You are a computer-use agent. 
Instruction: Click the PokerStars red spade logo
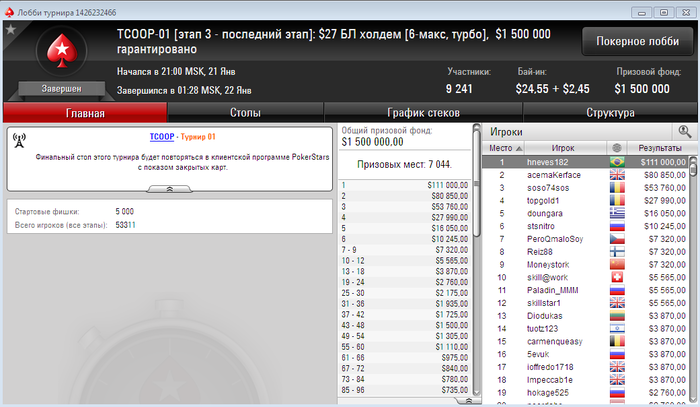click(x=62, y=50)
